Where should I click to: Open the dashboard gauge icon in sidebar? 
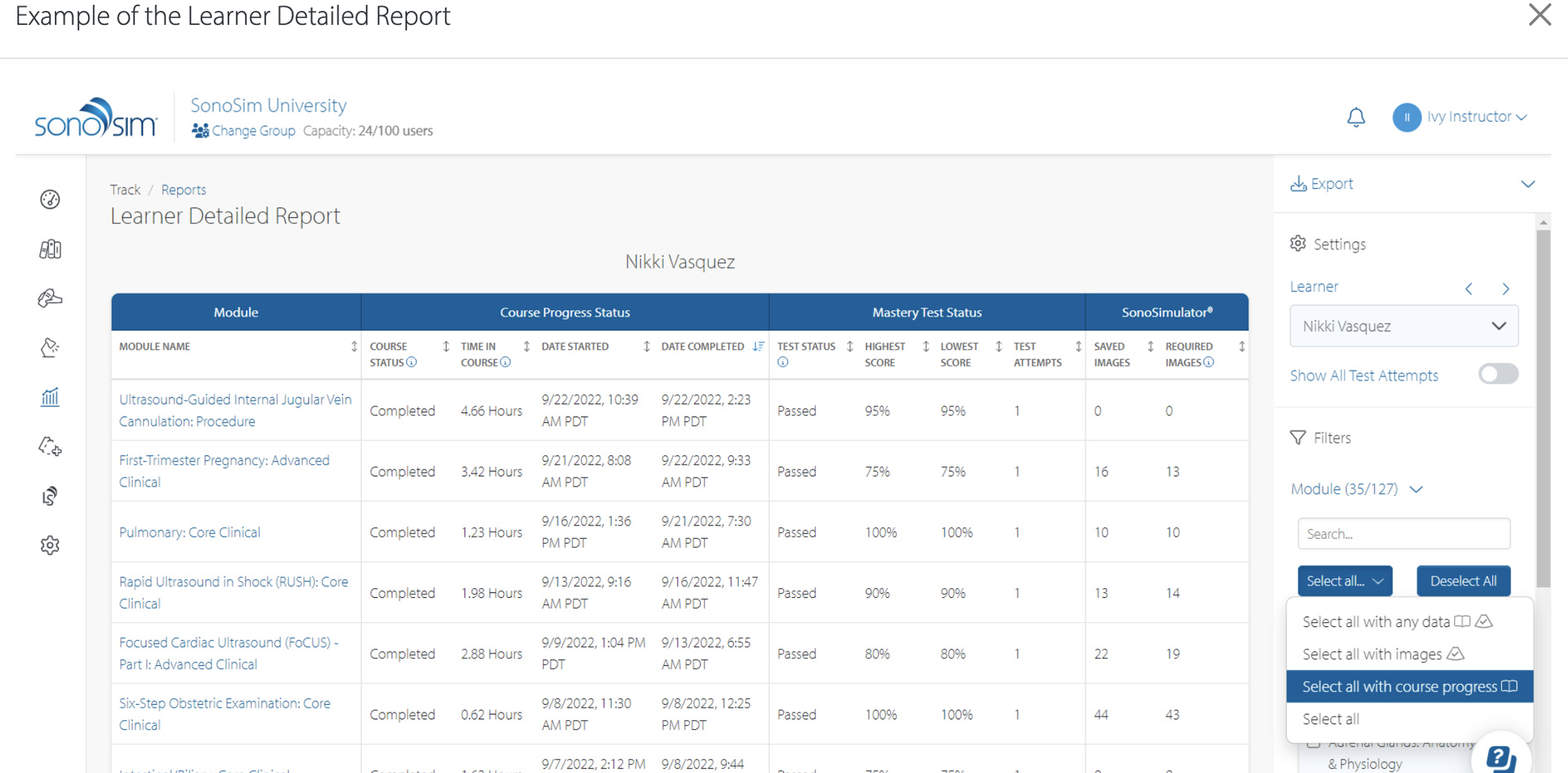(50, 200)
